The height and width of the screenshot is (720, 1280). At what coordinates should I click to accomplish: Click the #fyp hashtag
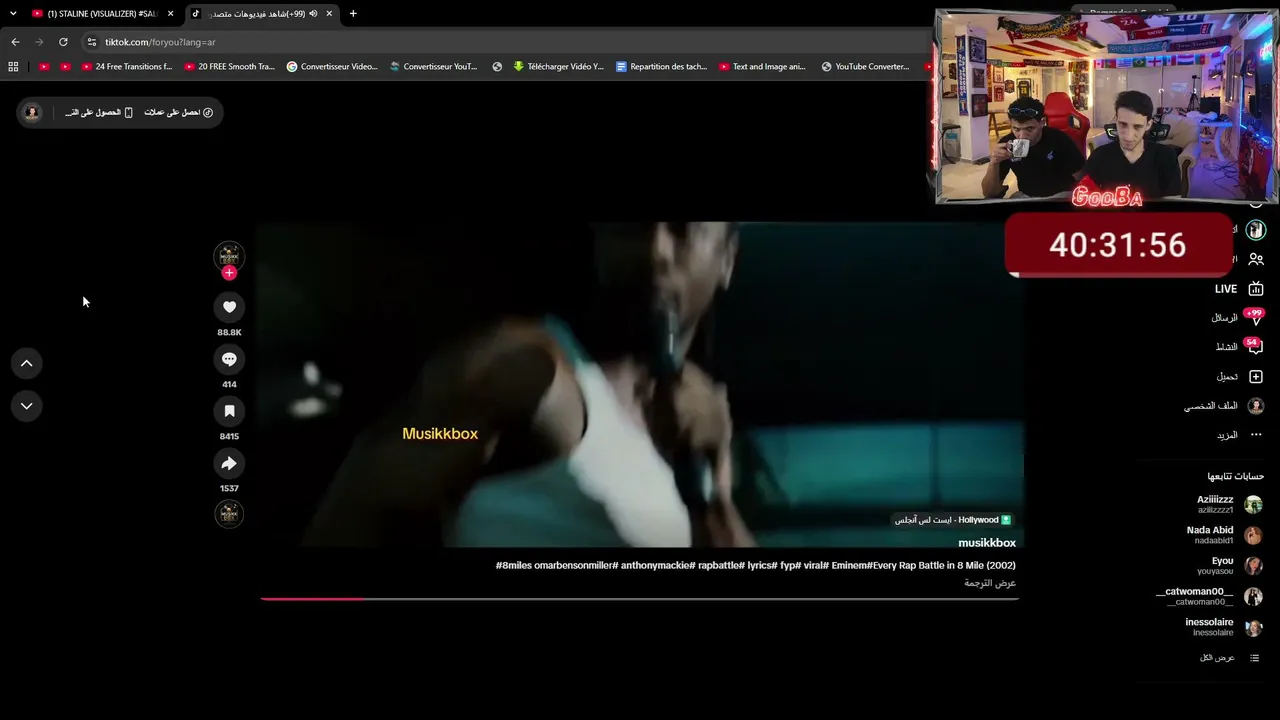(x=789, y=566)
